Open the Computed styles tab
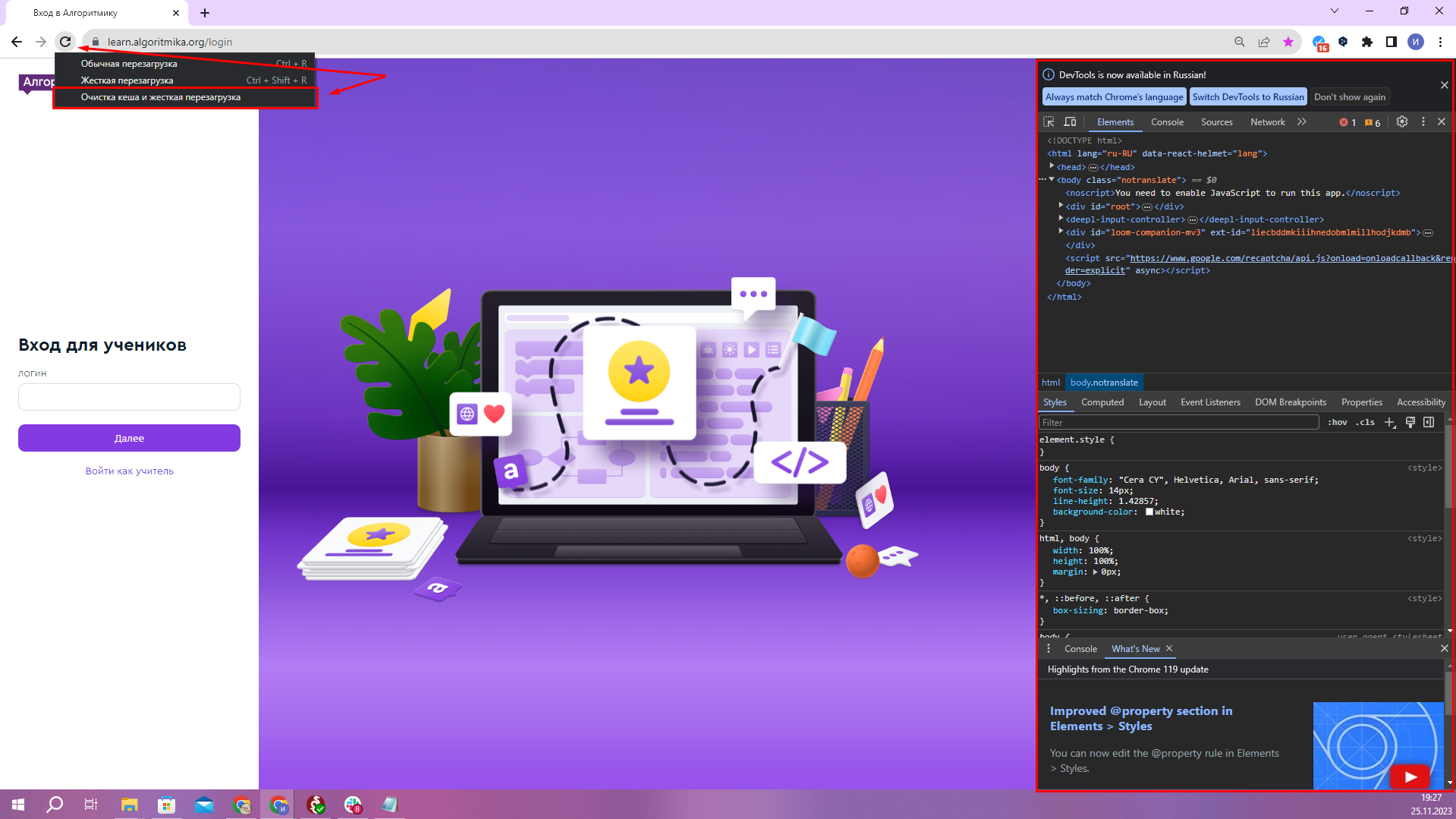The image size is (1456, 819). (x=1102, y=402)
